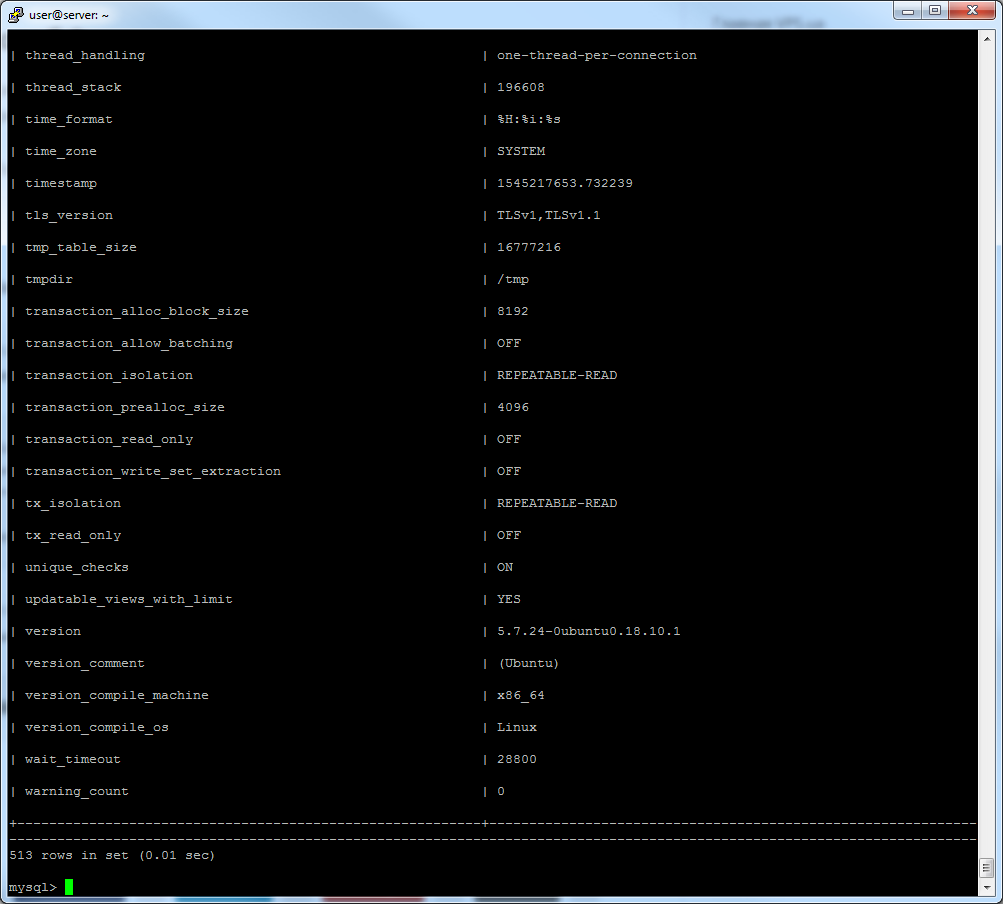
Task: Click the '(Ubuntu)' value
Action: [529, 663]
